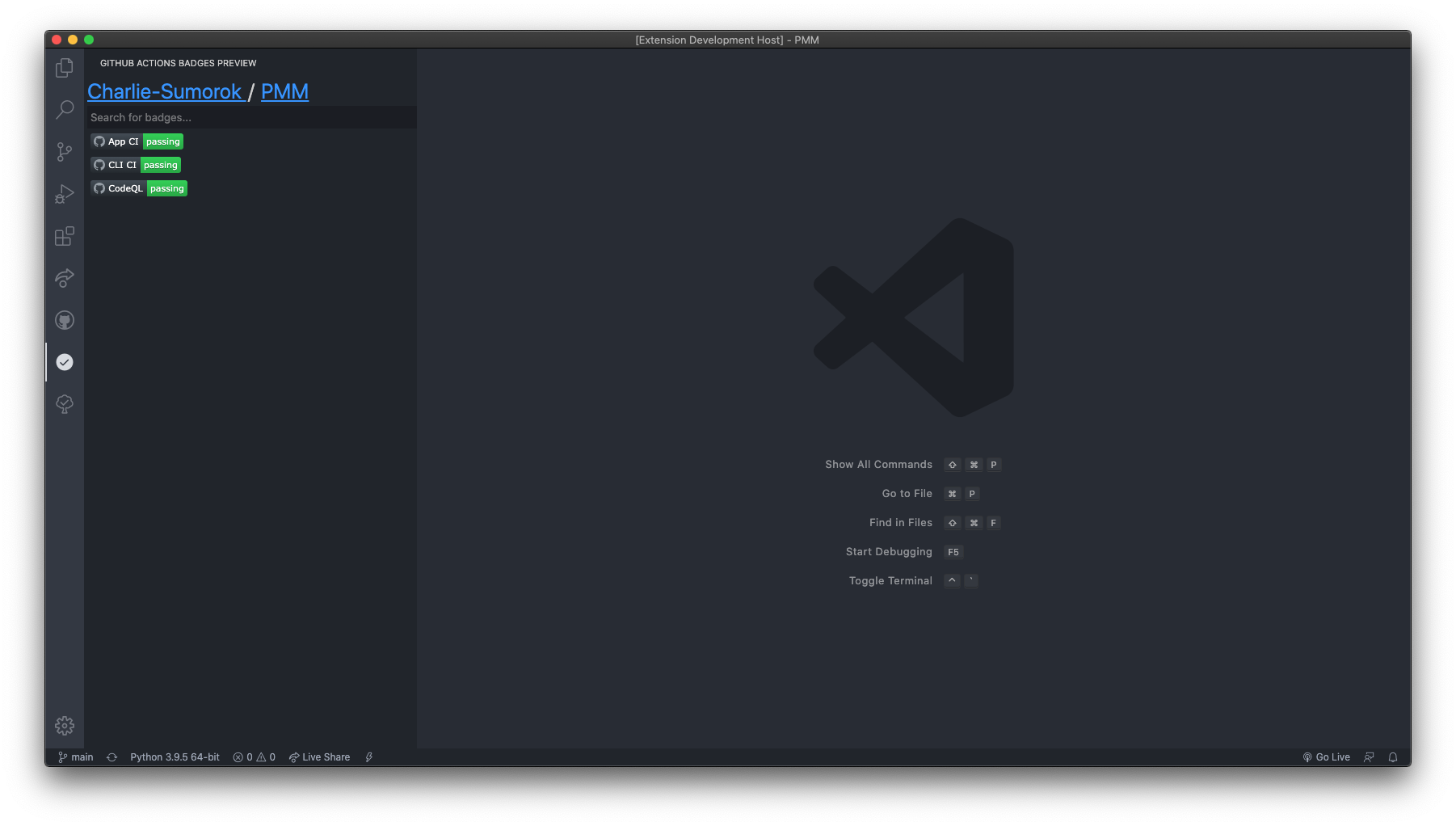
Task: Click the F5 key hint
Action: click(953, 552)
